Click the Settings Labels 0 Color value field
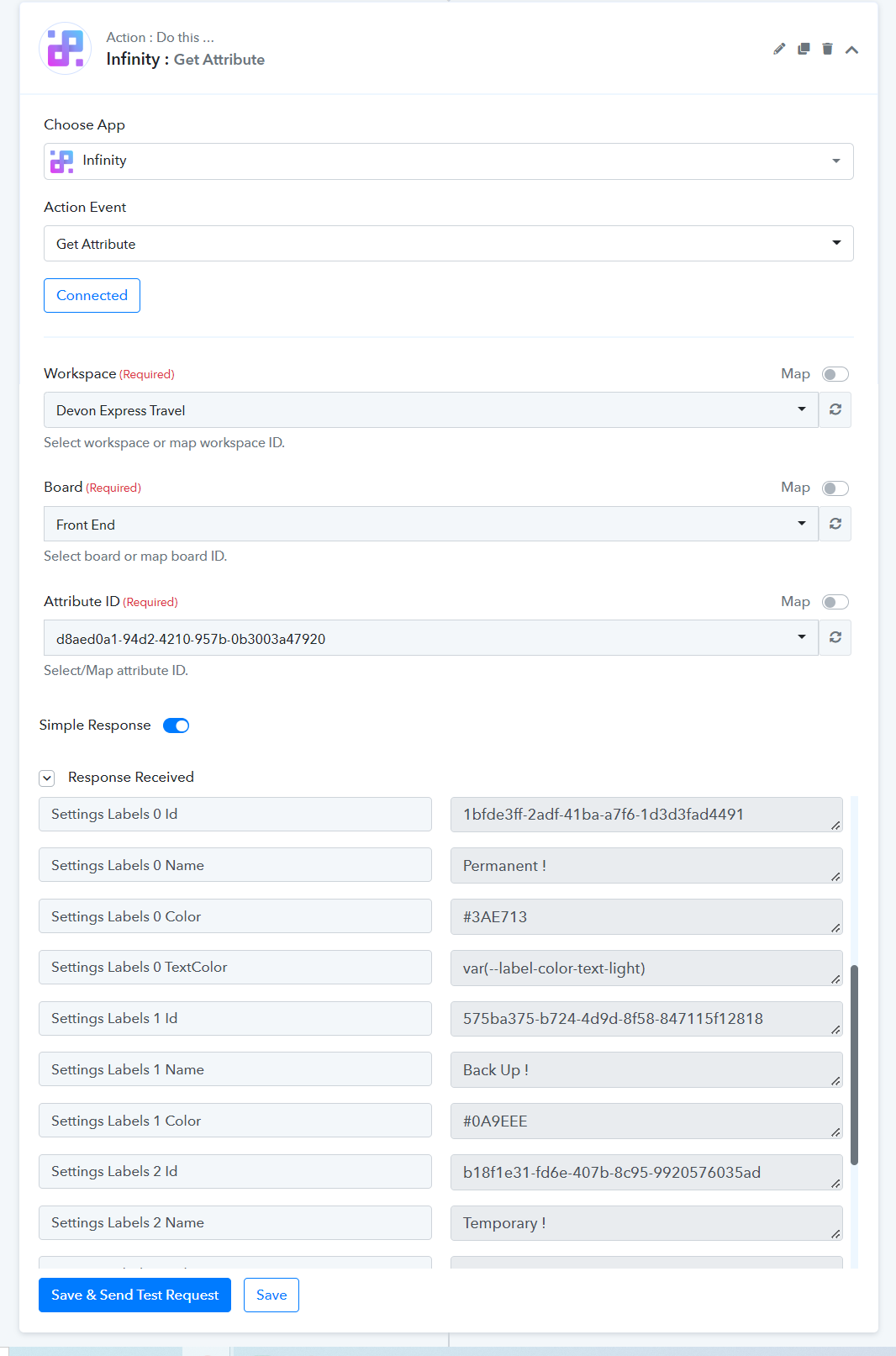Image resolution: width=896 pixels, height=1356 pixels. (646, 916)
